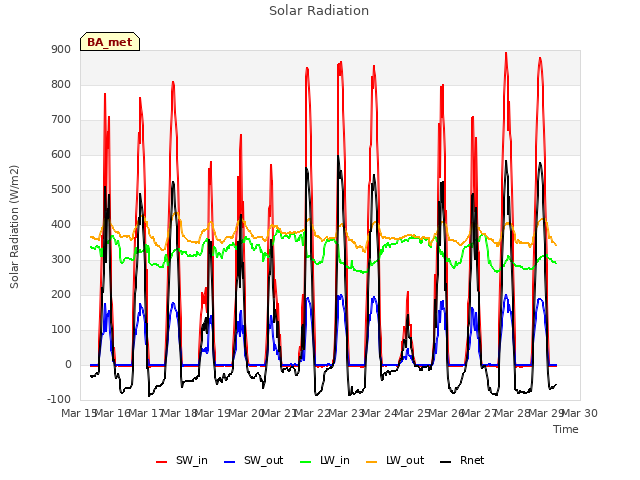The width and height of the screenshot is (640, 480).
Task: Click the 0 y-axis tick label
Action: [x=68, y=365]
